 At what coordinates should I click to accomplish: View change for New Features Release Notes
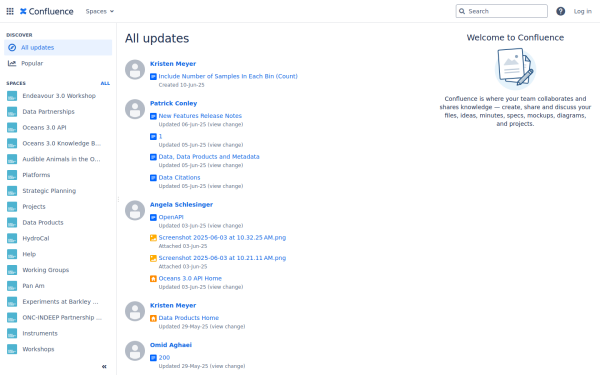(225, 124)
